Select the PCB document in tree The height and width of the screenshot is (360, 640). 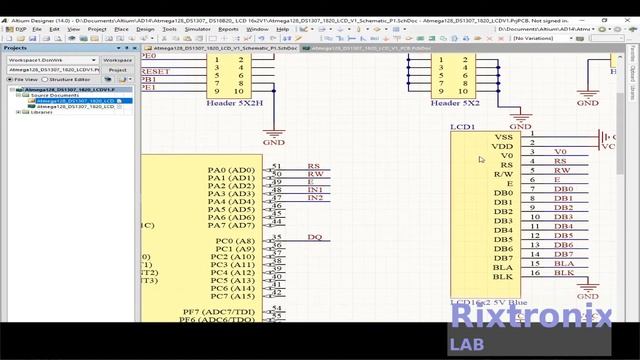pos(76,107)
